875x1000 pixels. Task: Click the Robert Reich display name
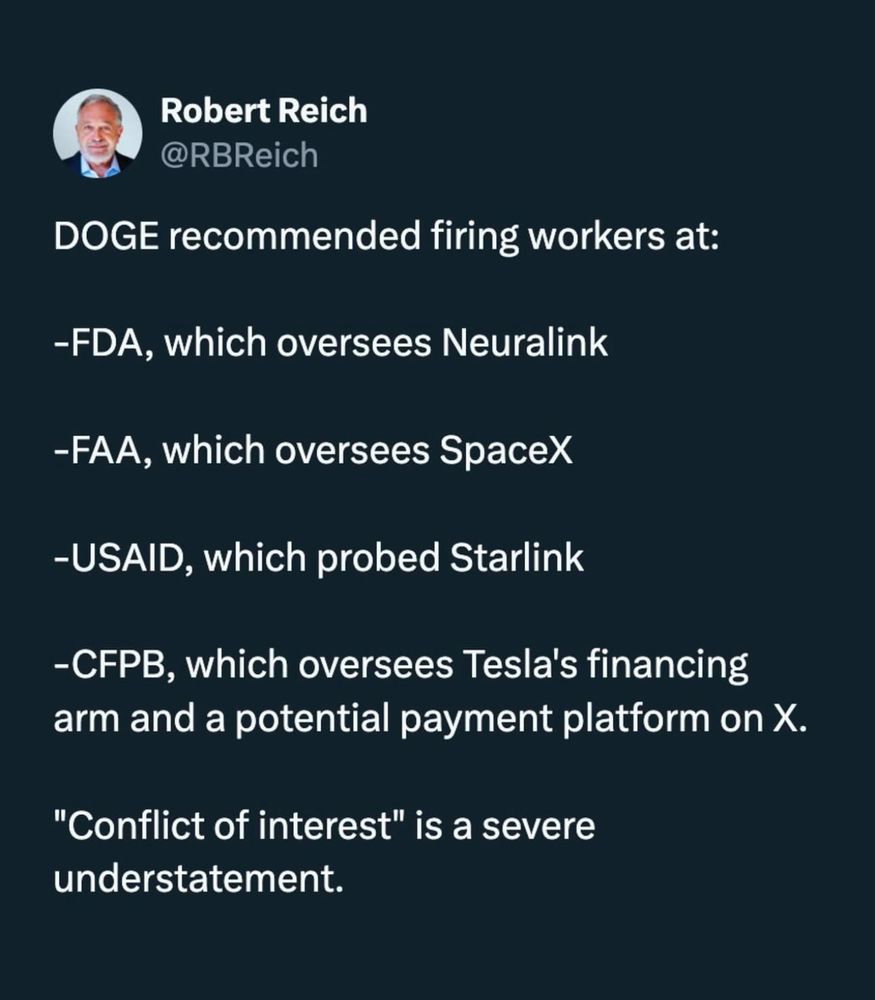tap(264, 111)
